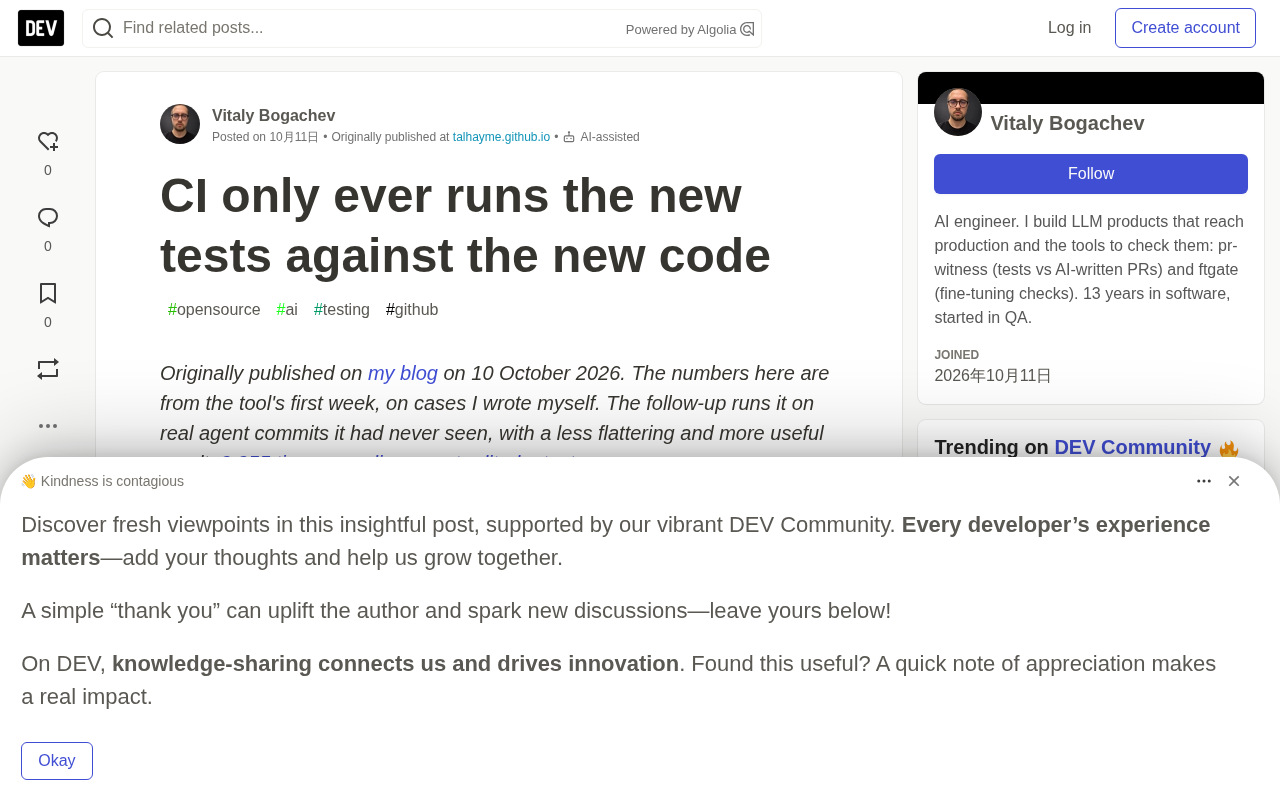Click the boost repost arrows icon
Screen dimensions: 1280x800
[48, 369]
